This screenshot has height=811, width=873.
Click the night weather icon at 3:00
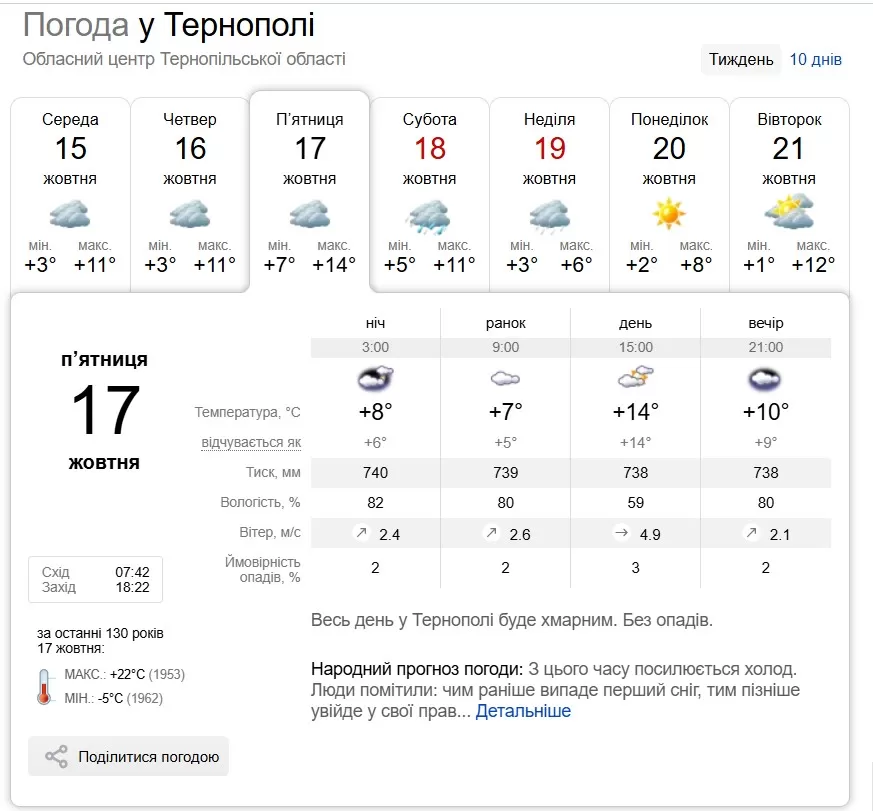click(375, 378)
